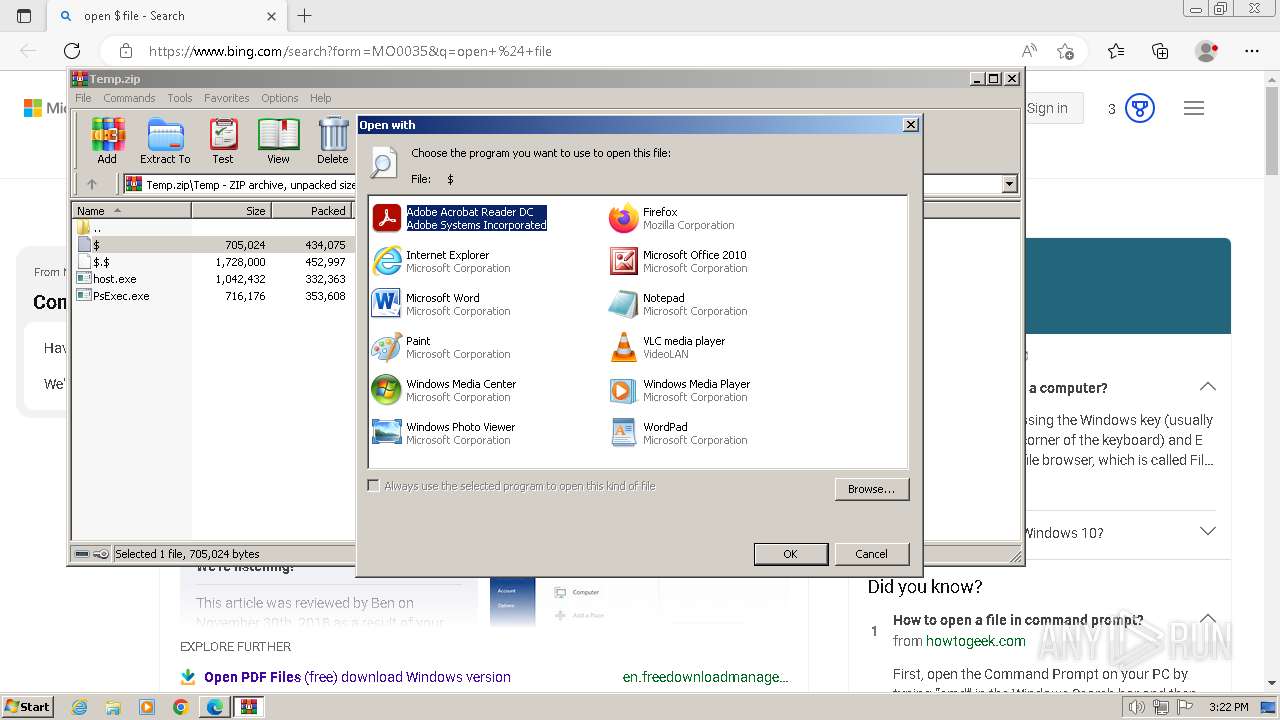The width and height of the screenshot is (1280, 720).
Task: Select Internet Explorer program icon
Action: 386,261
